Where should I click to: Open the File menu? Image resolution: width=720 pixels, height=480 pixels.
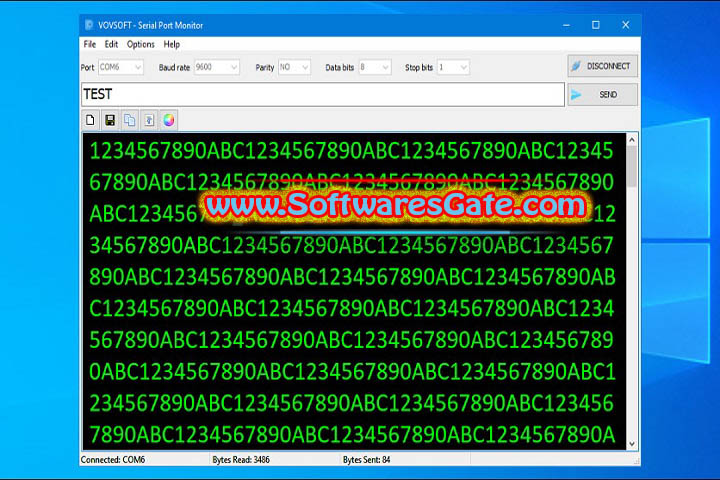(90, 44)
